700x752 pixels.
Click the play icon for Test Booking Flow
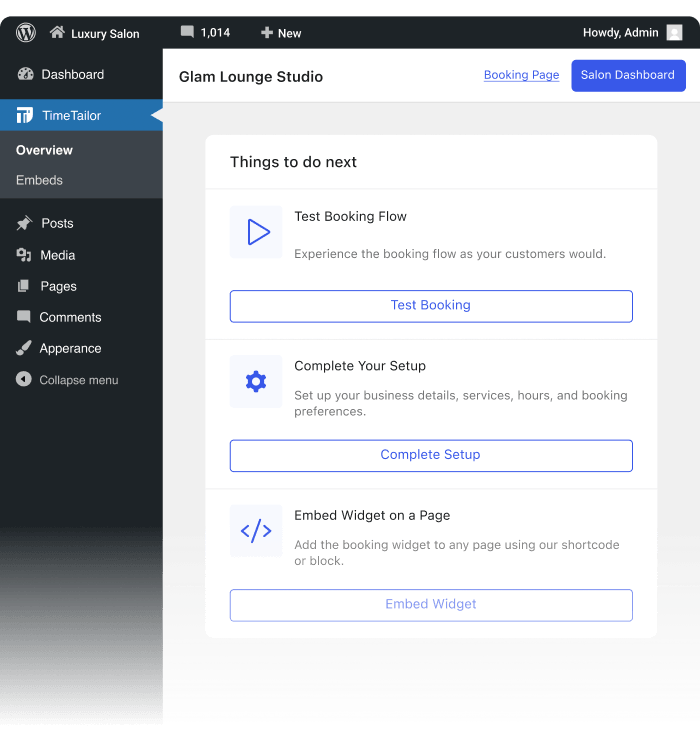point(257,232)
